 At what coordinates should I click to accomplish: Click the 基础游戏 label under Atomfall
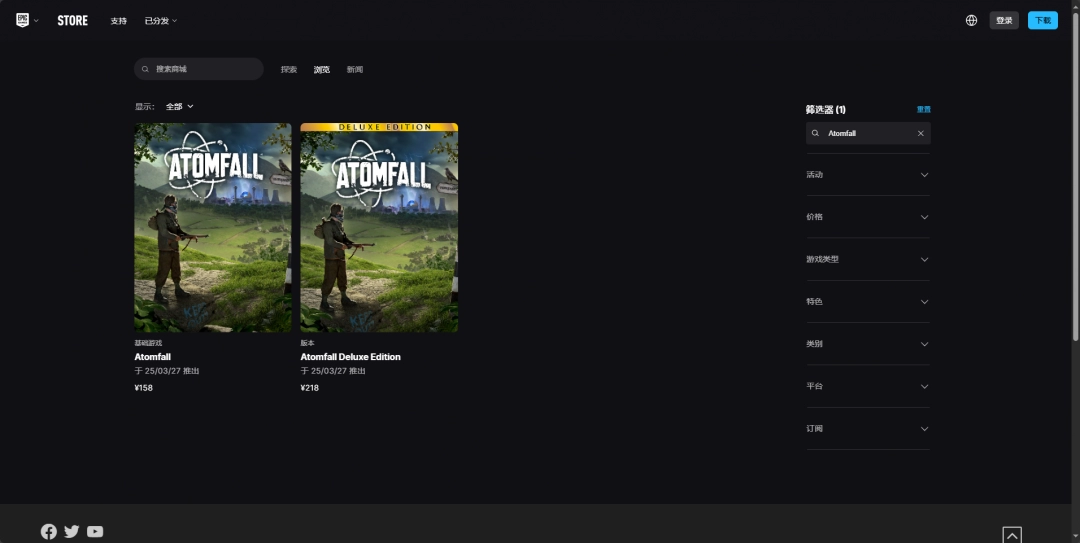(x=148, y=343)
